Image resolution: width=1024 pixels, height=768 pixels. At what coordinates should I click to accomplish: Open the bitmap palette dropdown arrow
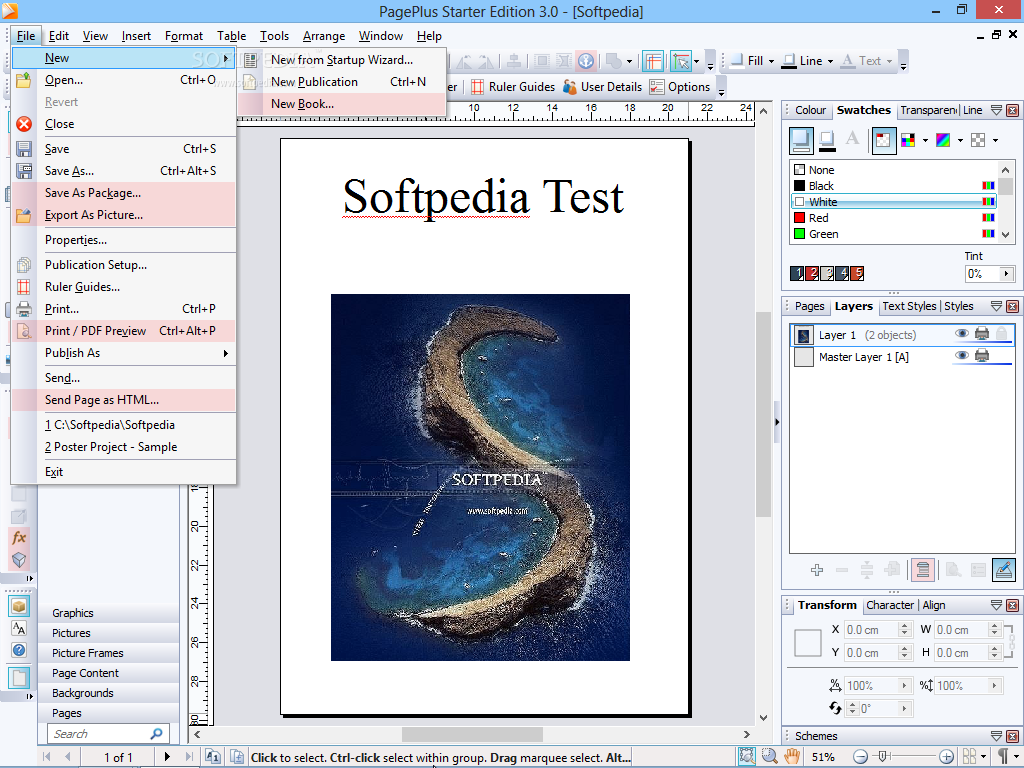point(995,140)
